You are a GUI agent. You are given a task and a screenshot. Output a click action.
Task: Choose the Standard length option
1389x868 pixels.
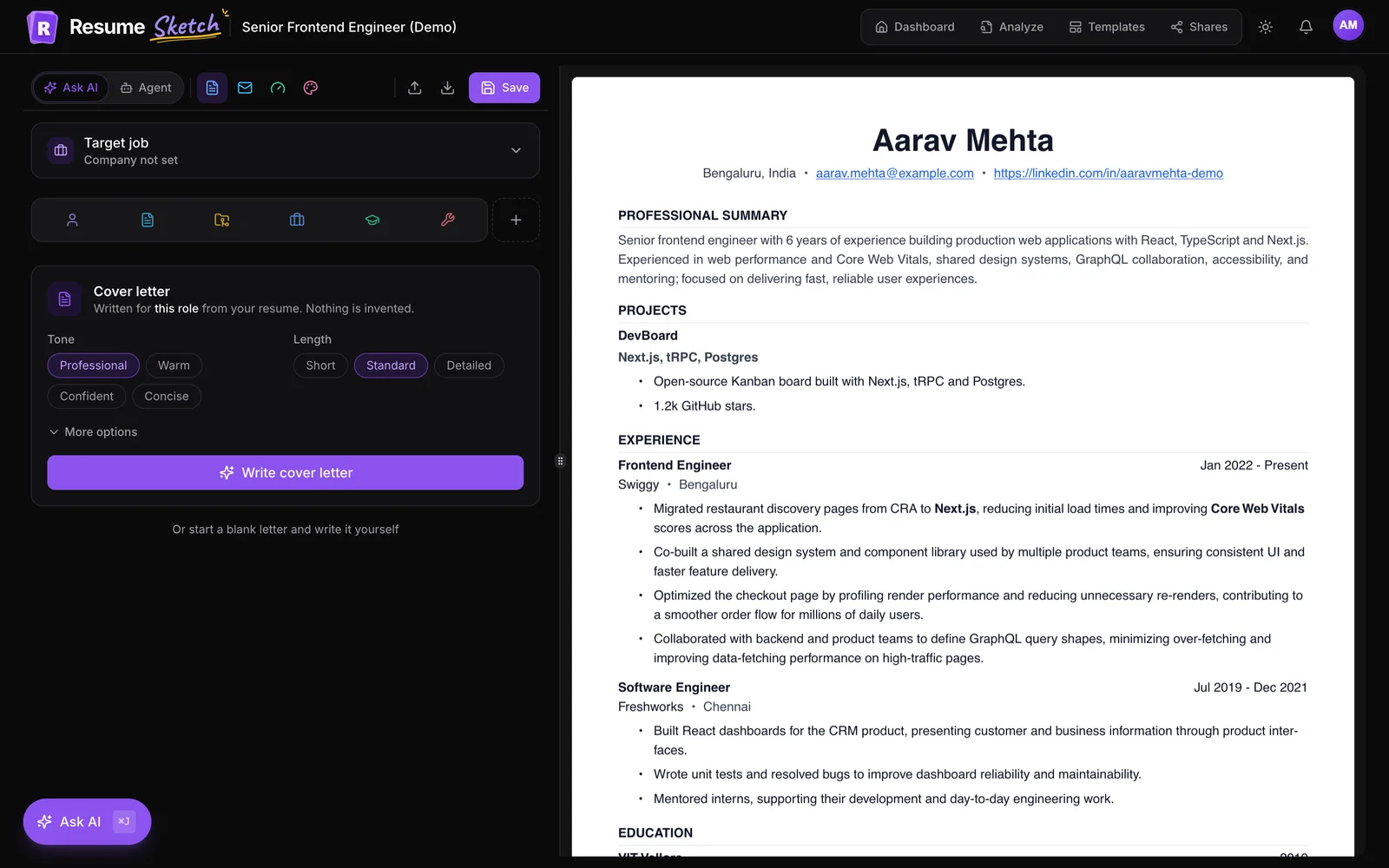click(x=391, y=365)
